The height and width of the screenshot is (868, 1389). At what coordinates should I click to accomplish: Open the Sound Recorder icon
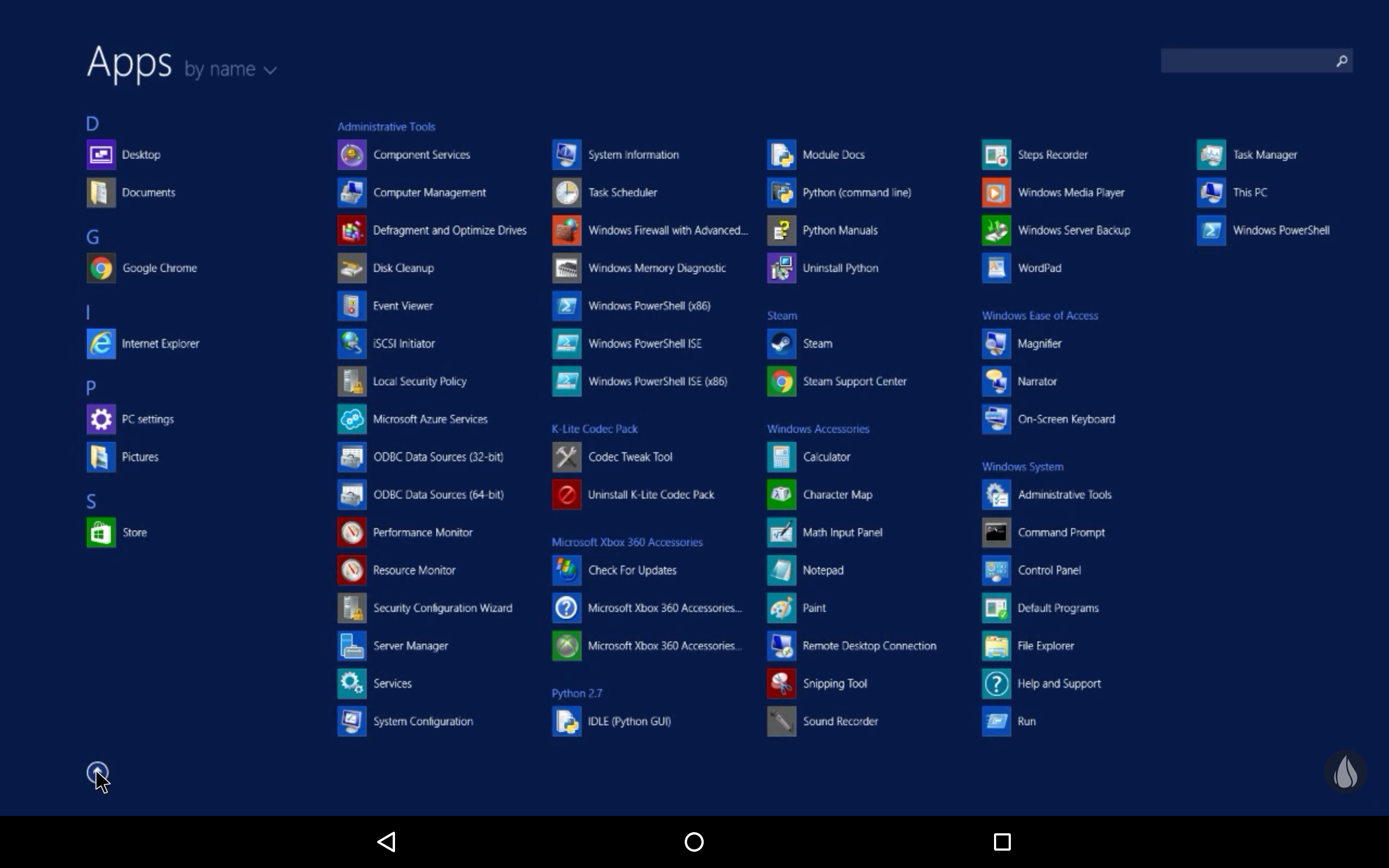pyautogui.click(x=781, y=721)
